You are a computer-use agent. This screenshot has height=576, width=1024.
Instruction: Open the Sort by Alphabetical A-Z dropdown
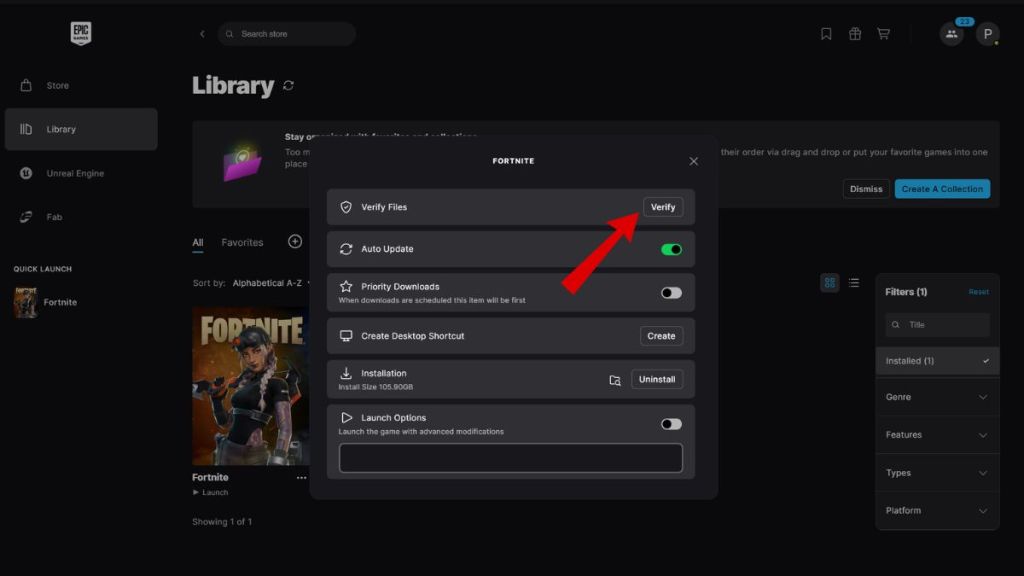coord(270,283)
